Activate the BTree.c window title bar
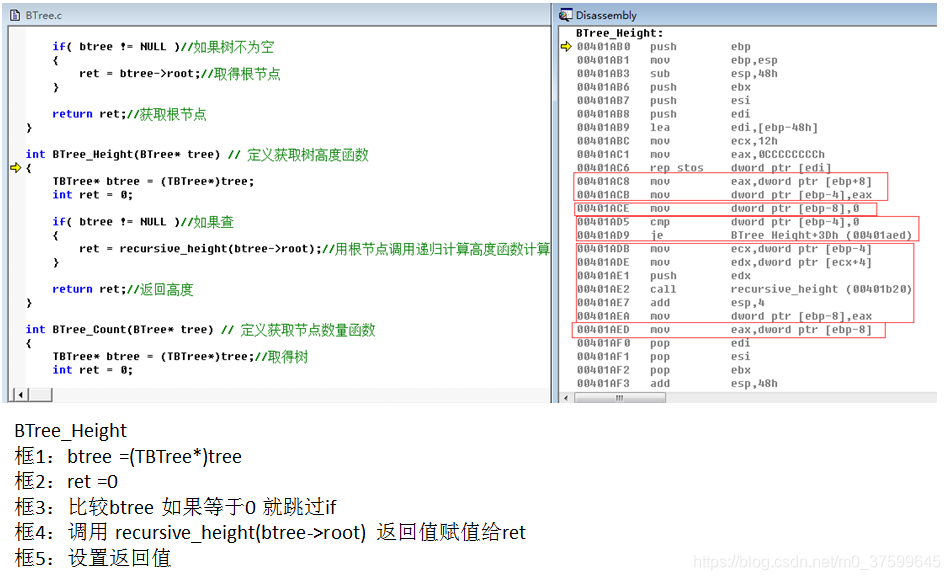The height and width of the screenshot is (580, 950). (279, 15)
